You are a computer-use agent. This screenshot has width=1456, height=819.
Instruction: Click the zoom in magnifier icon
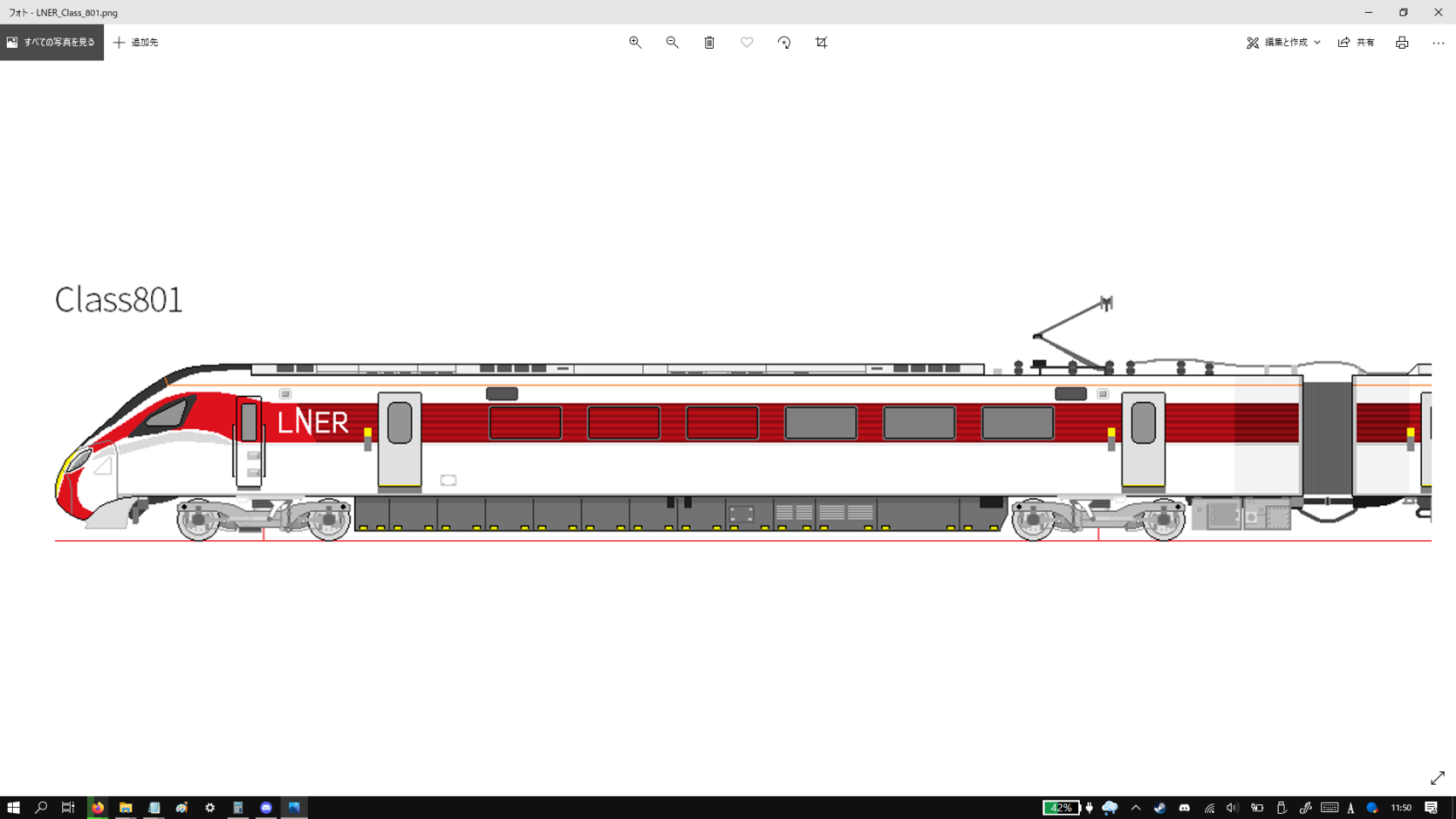click(x=635, y=43)
